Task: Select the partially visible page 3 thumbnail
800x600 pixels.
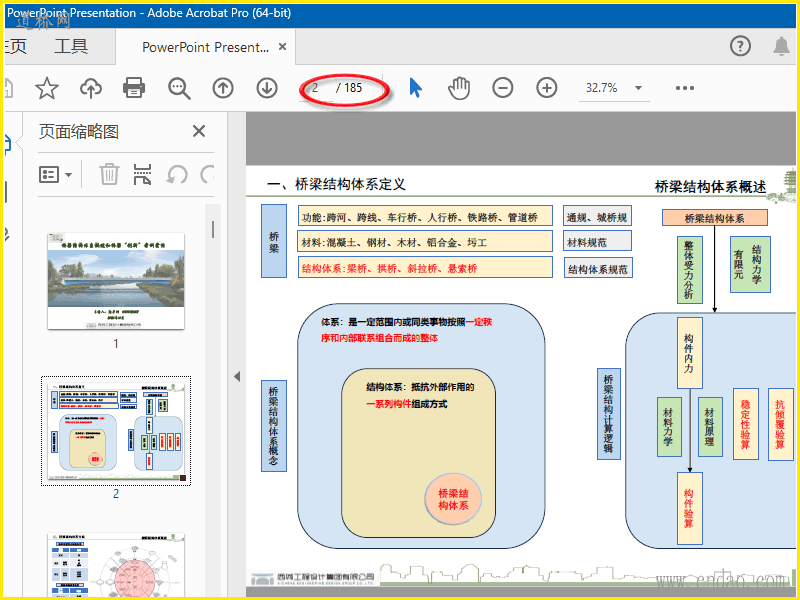Action: pyautogui.click(x=116, y=565)
